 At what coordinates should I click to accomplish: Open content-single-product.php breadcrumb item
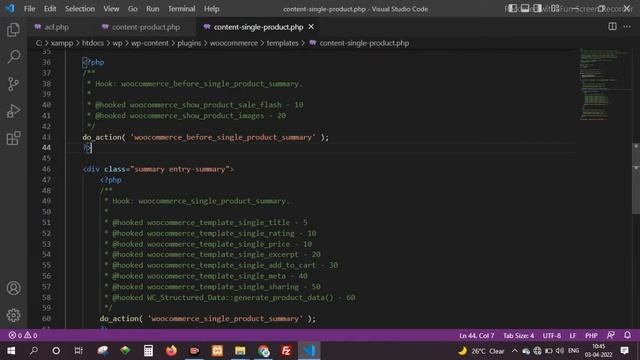359,43
